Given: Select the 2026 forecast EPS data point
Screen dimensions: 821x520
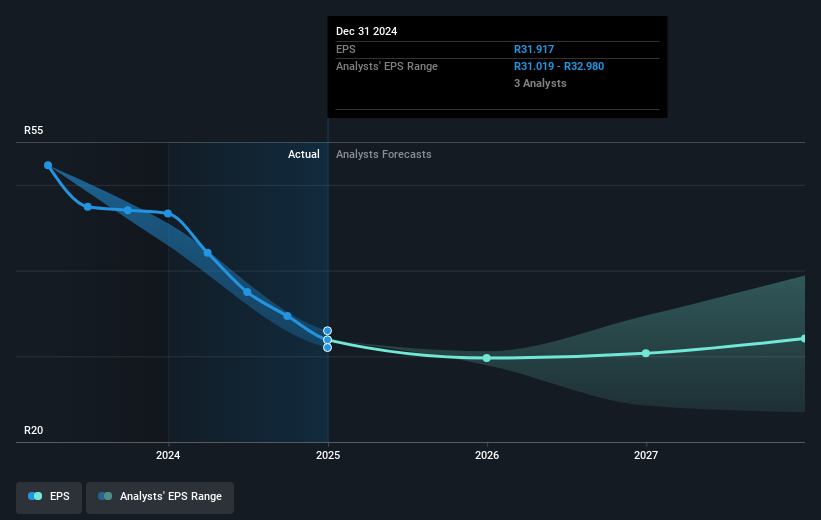Looking at the screenshot, I should 487,358.
